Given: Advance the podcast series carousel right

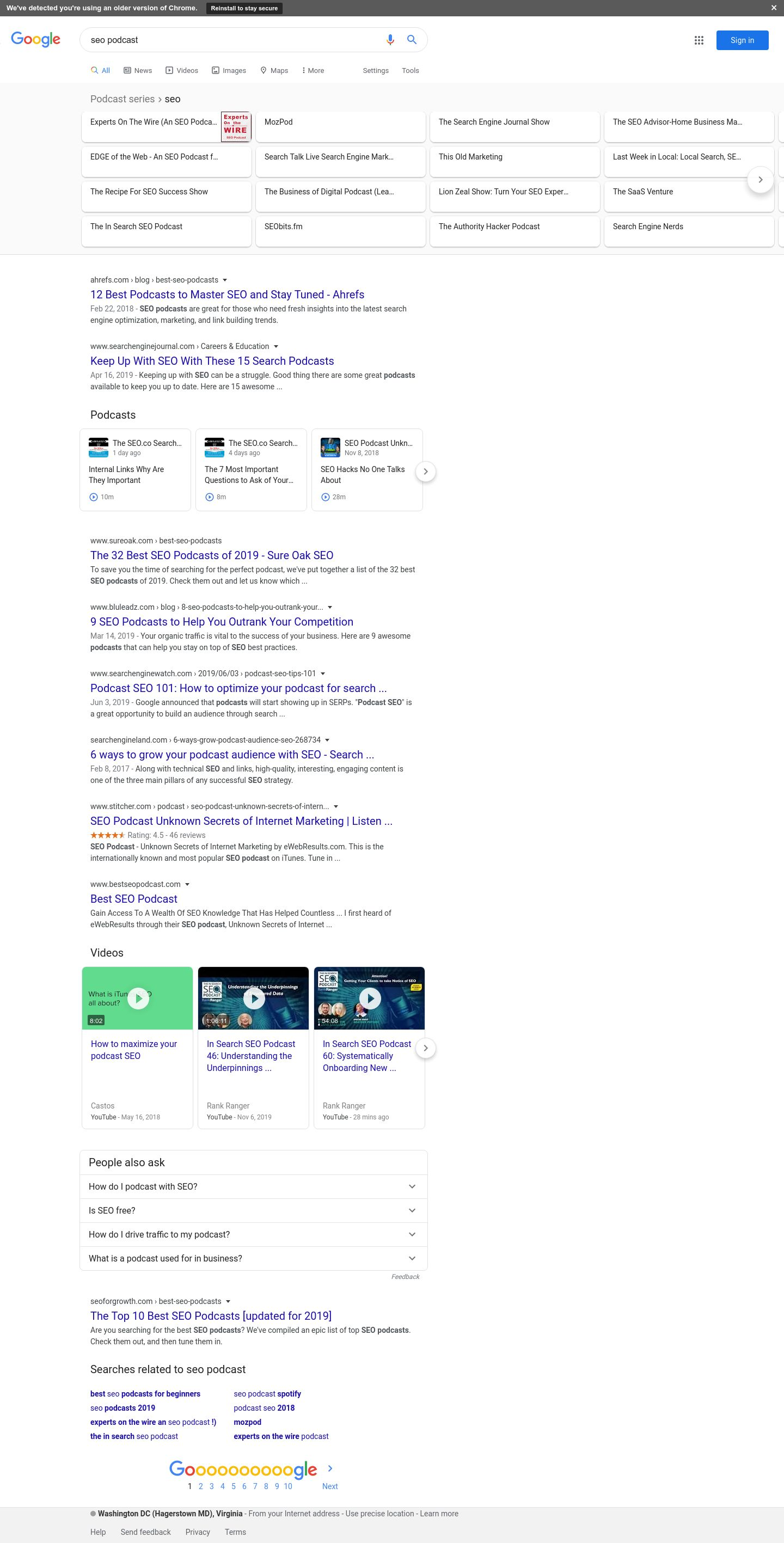Looking at the screenshot, I should coord(760,180).
